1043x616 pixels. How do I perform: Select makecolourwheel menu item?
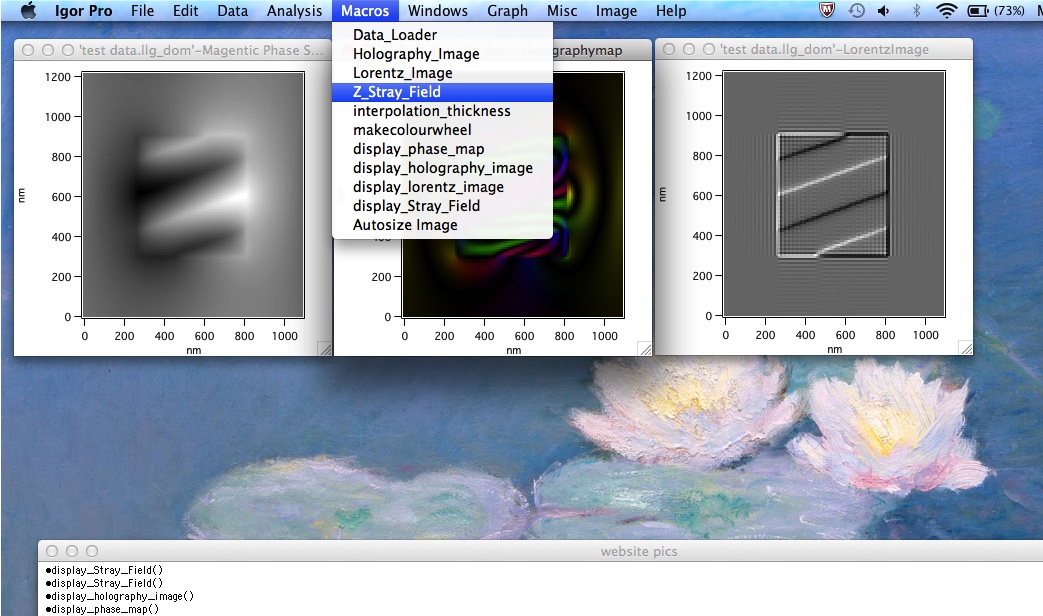(x=412, y=130)
